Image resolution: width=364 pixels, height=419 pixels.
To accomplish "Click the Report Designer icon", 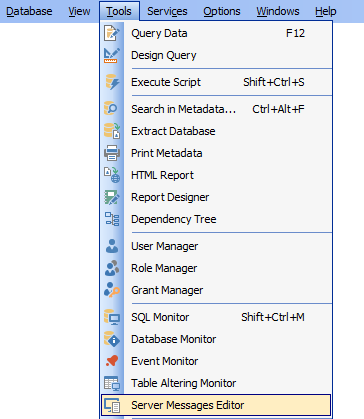I will click(x=112, y=197).
